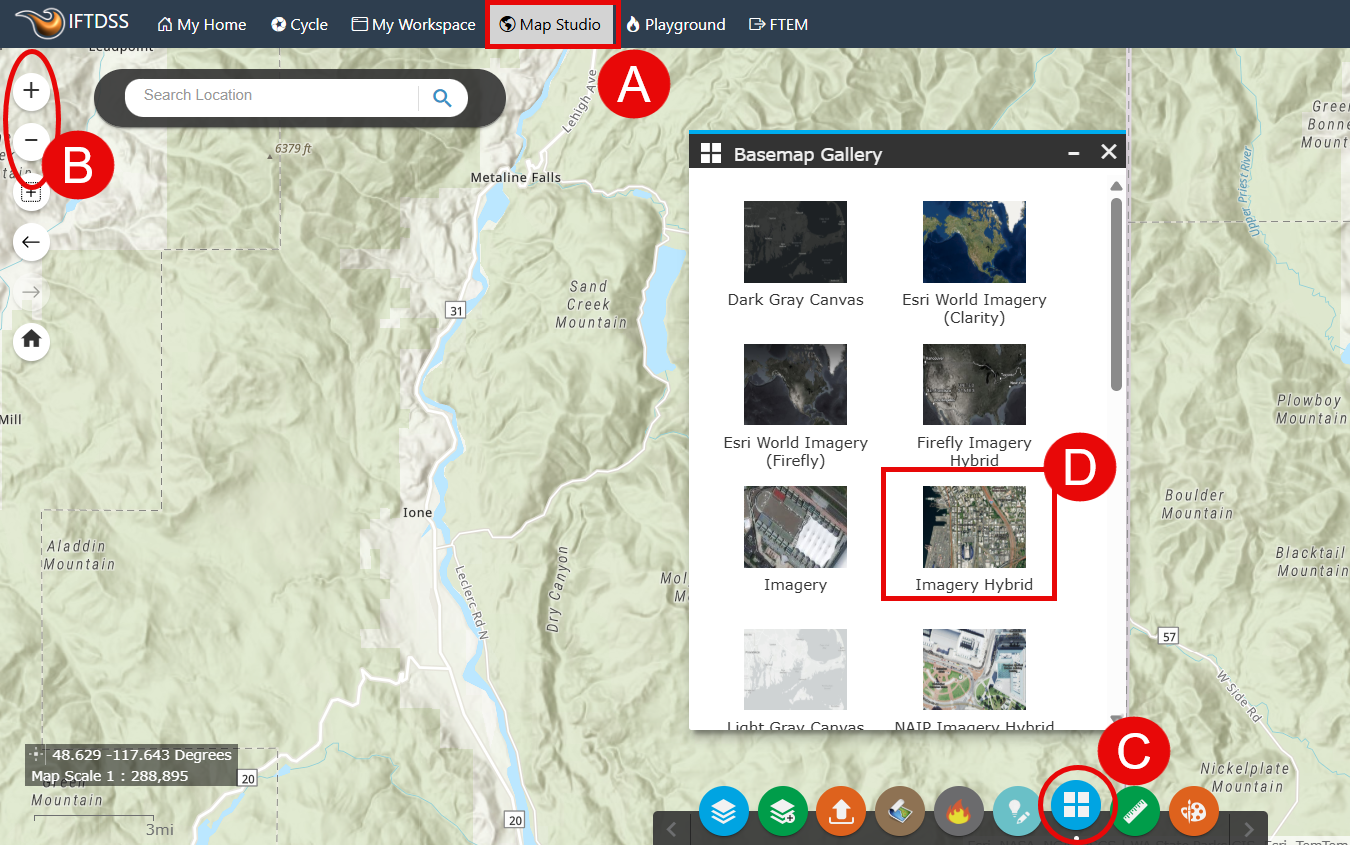The height and width of the screenshot is (845, 1350).
Task: Select the fire behavior tool icon
Action: pyautogui.click(x=958, y=811)
